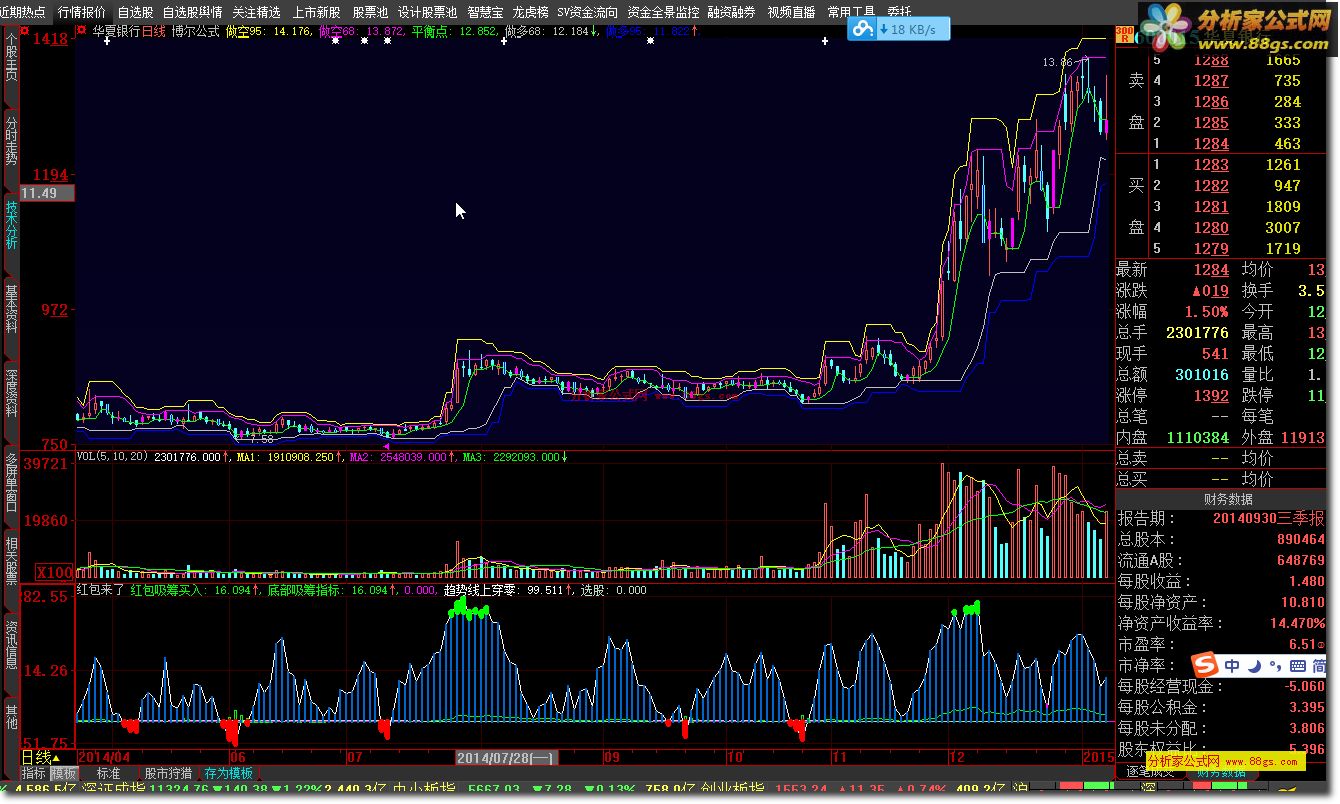
Task: Open the 融资融券 menu
Action: click(732, 12)
